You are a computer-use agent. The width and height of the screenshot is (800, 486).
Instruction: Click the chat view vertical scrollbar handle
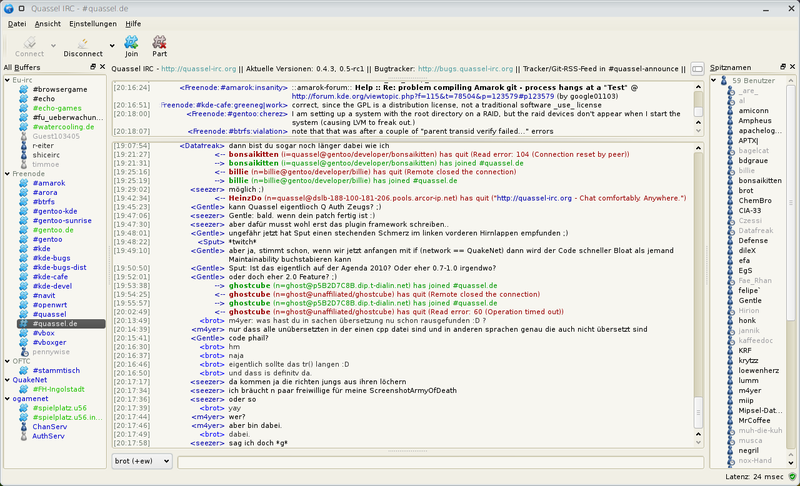(x=698, y=413)
